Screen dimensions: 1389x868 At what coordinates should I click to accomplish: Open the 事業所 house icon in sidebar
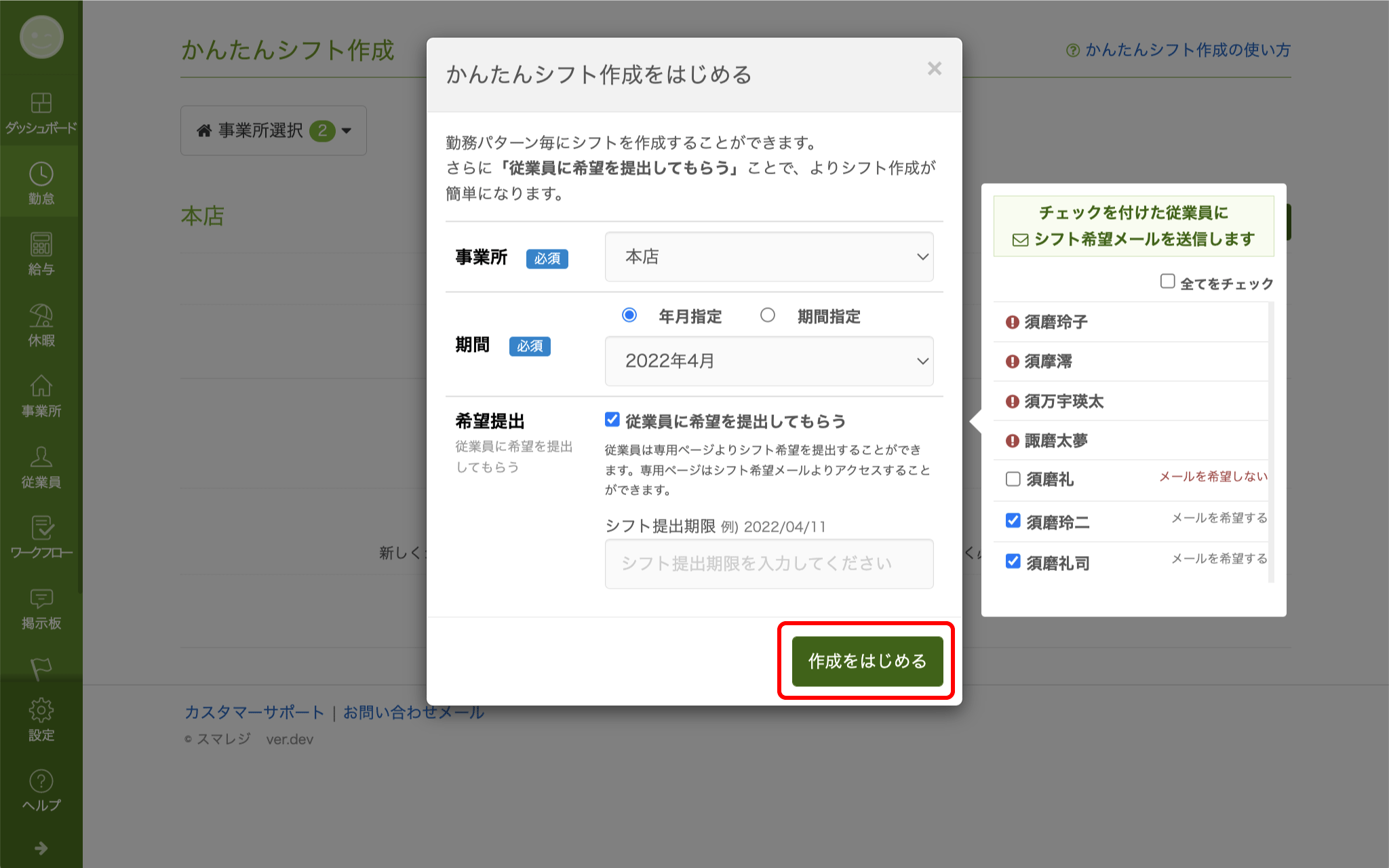tap(41, 386)
